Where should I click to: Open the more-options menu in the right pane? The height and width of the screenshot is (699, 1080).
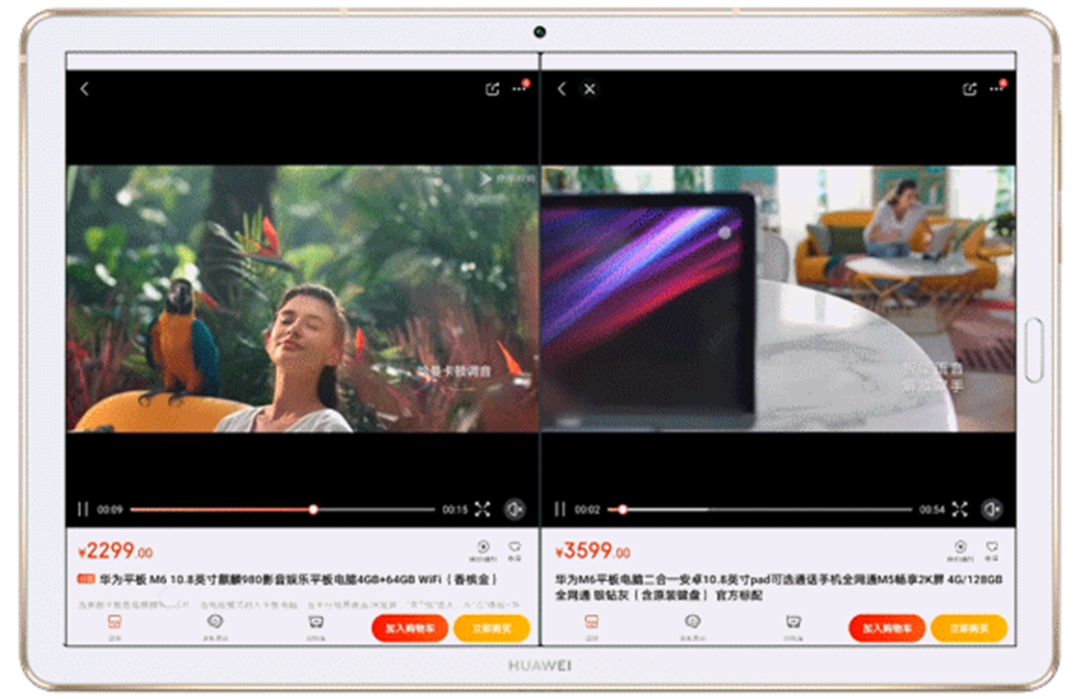pyautogui.click(x=997, y=87)
